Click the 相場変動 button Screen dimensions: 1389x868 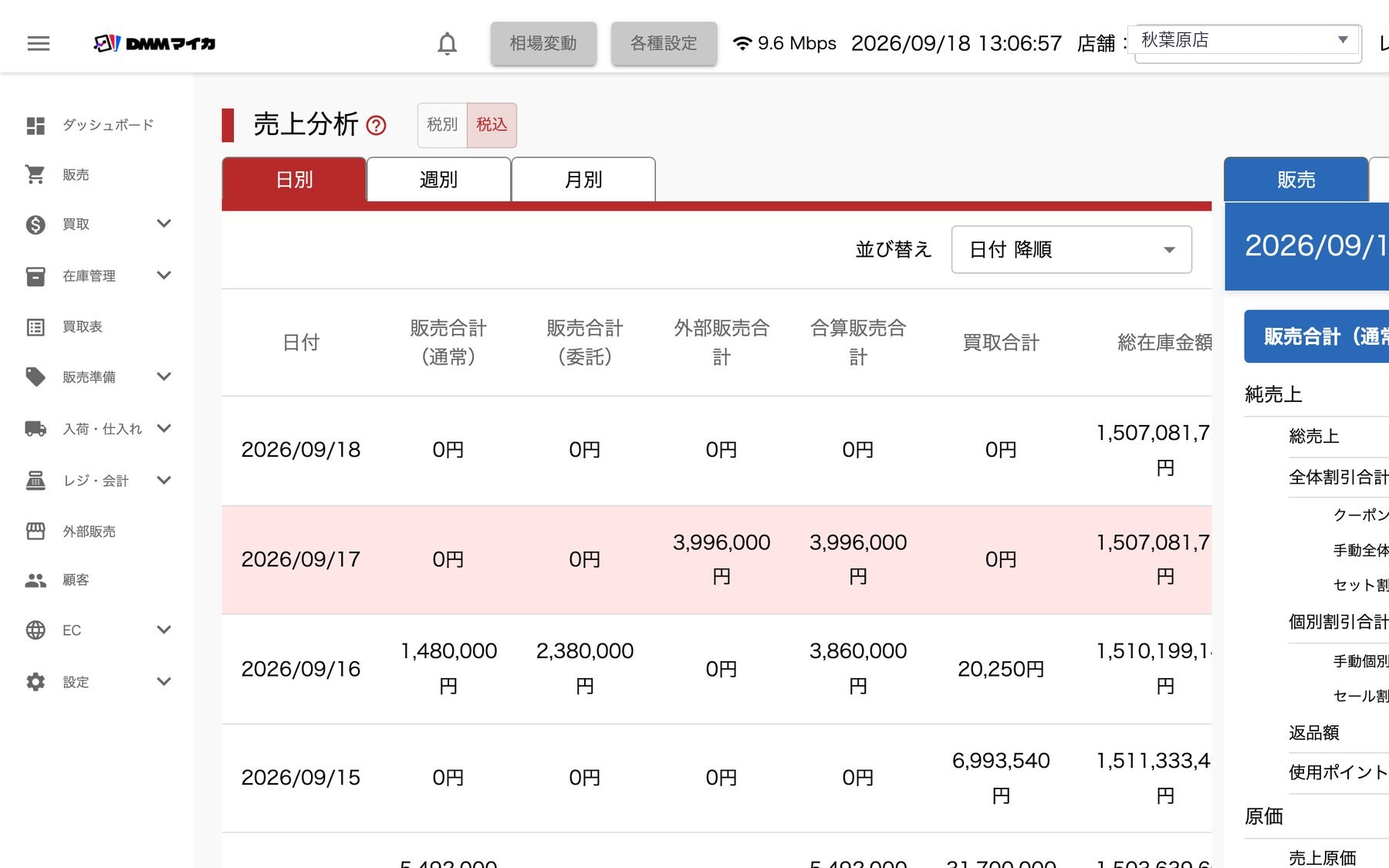click(x=543, y=43)
